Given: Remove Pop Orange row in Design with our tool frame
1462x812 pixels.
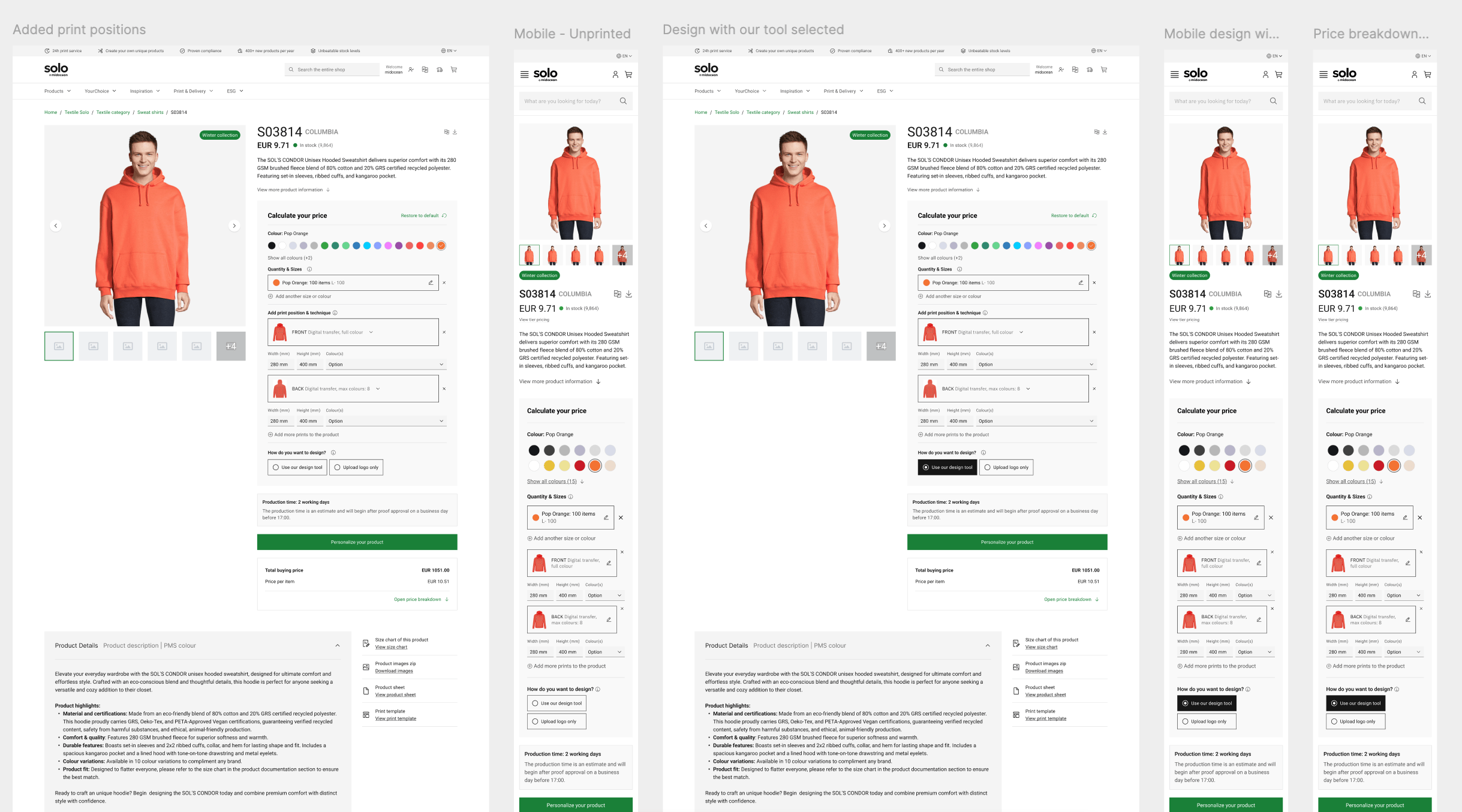Looking at the screenshot, I should click(1094, 282).
